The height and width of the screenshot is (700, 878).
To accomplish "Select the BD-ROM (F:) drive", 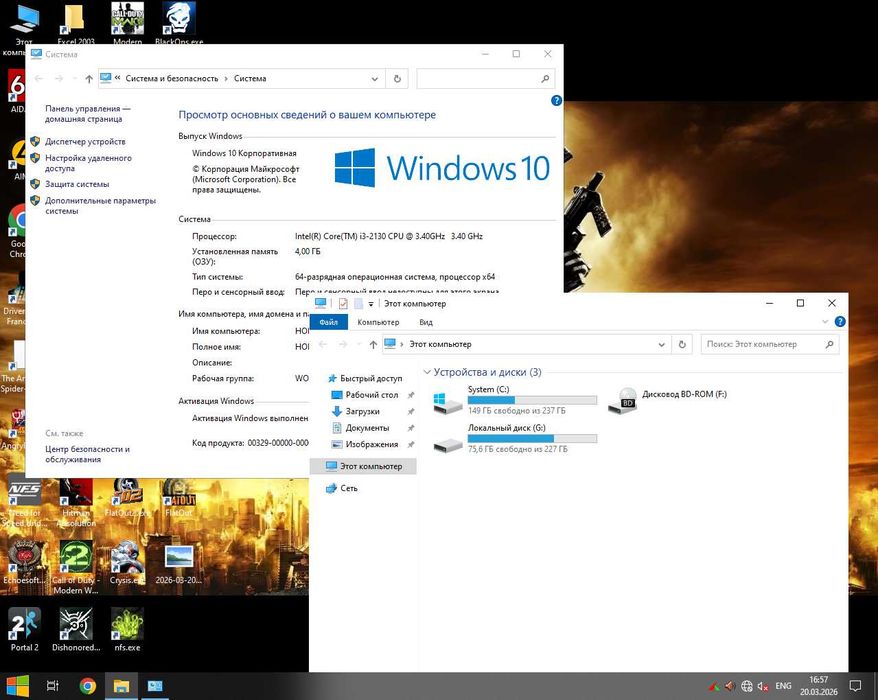I will [x=668, y=400].
